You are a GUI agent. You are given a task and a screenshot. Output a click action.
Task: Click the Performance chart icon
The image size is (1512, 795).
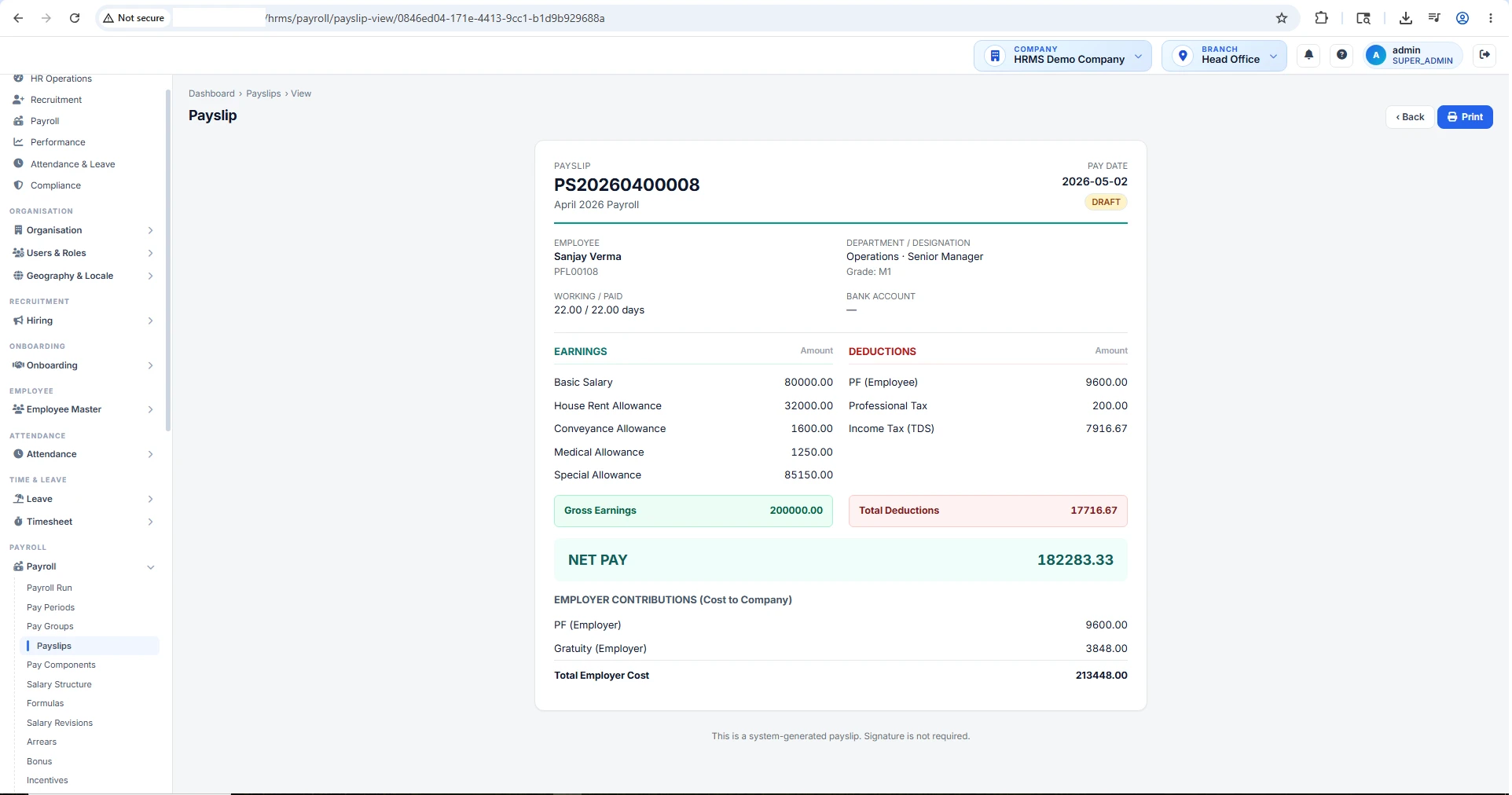[18, 142]
